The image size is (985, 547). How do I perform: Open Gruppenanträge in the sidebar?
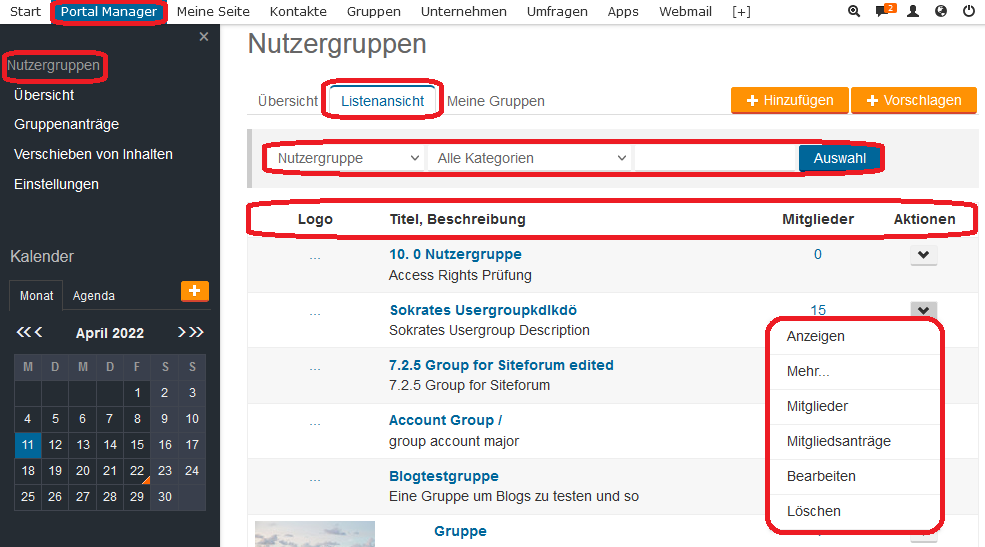pos(67,124)
